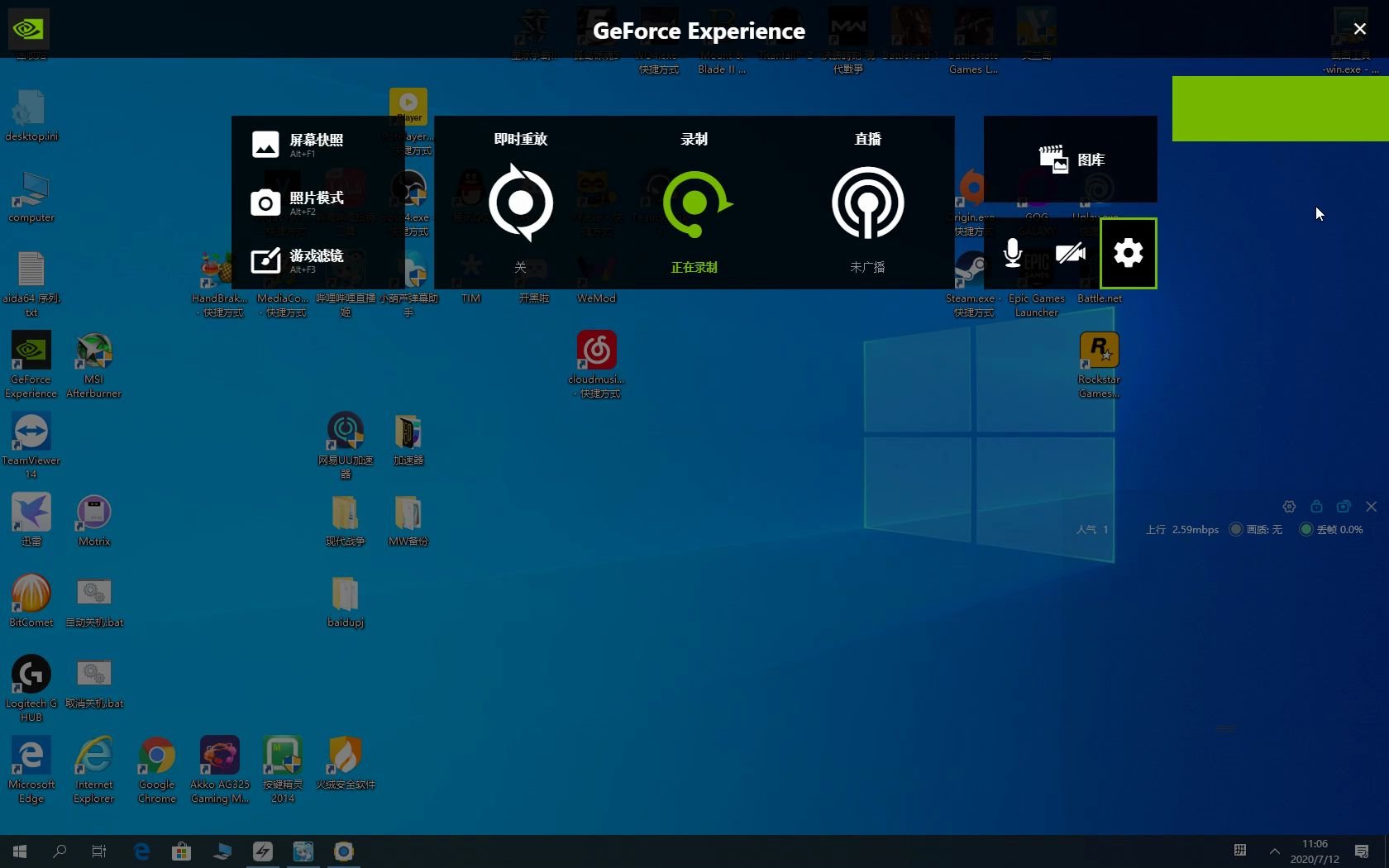Click the 画质 quality indicator
This screenshot has height=868, width=1389.
tap(1256, 529)
